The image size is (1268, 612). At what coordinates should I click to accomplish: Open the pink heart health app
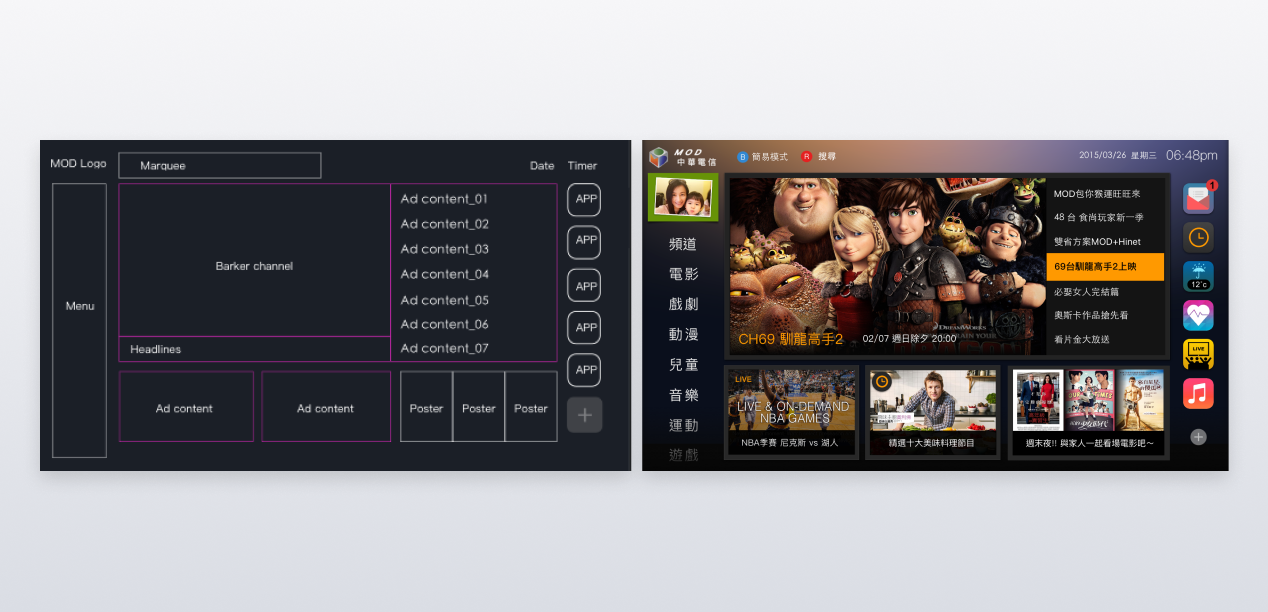[x=1198, y=315]
